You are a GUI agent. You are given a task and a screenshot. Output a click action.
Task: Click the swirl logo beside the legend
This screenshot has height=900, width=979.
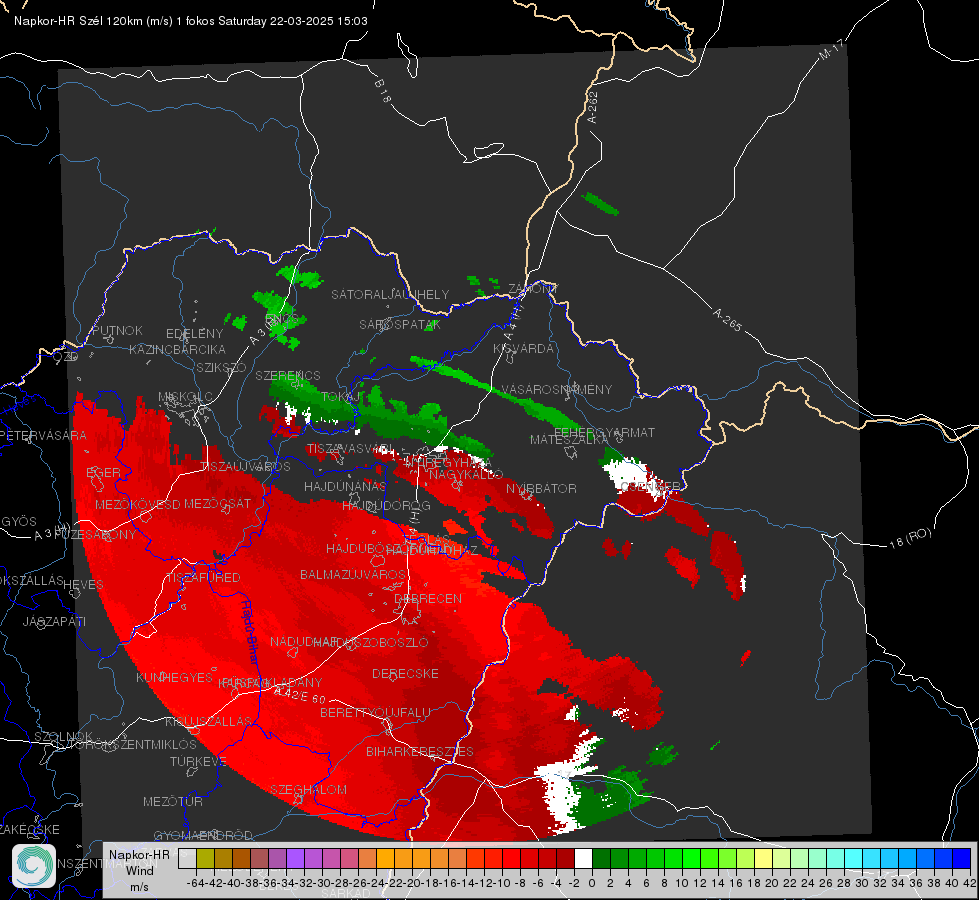(34, 866)
